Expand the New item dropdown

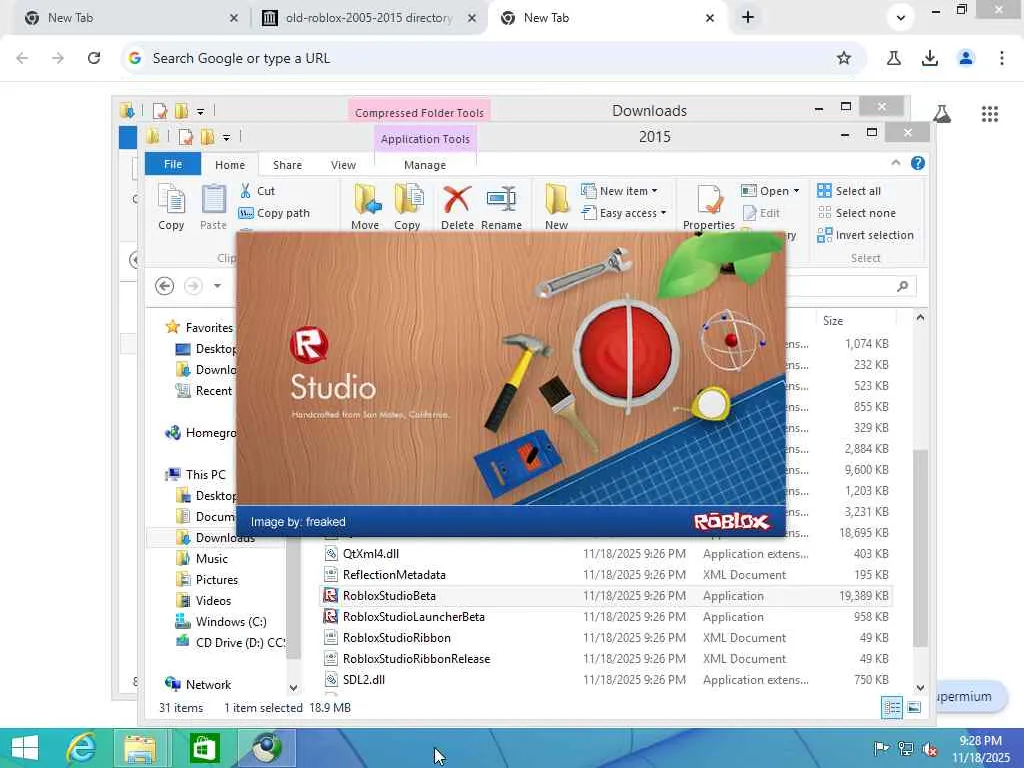[x=654, y=191]
